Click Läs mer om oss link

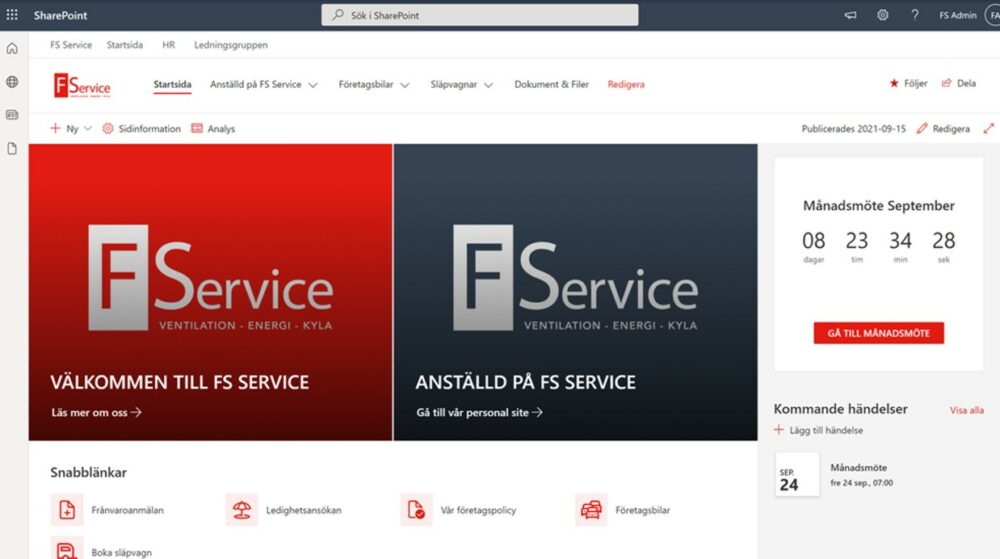[96, 412]
